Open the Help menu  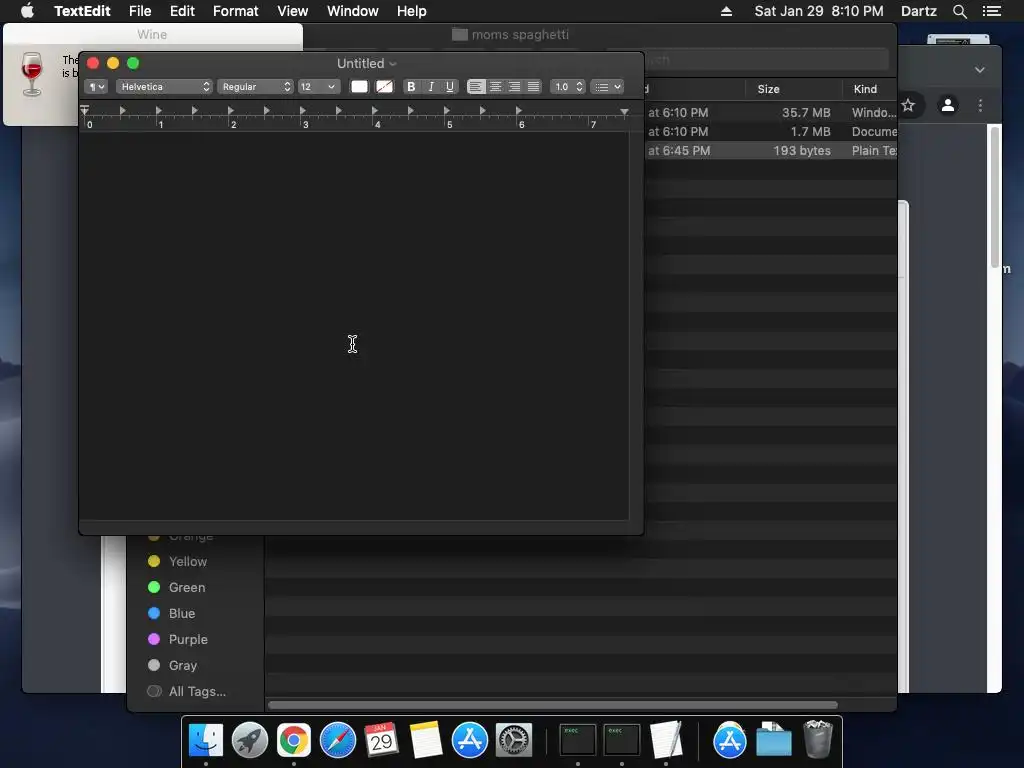[411, 11]
